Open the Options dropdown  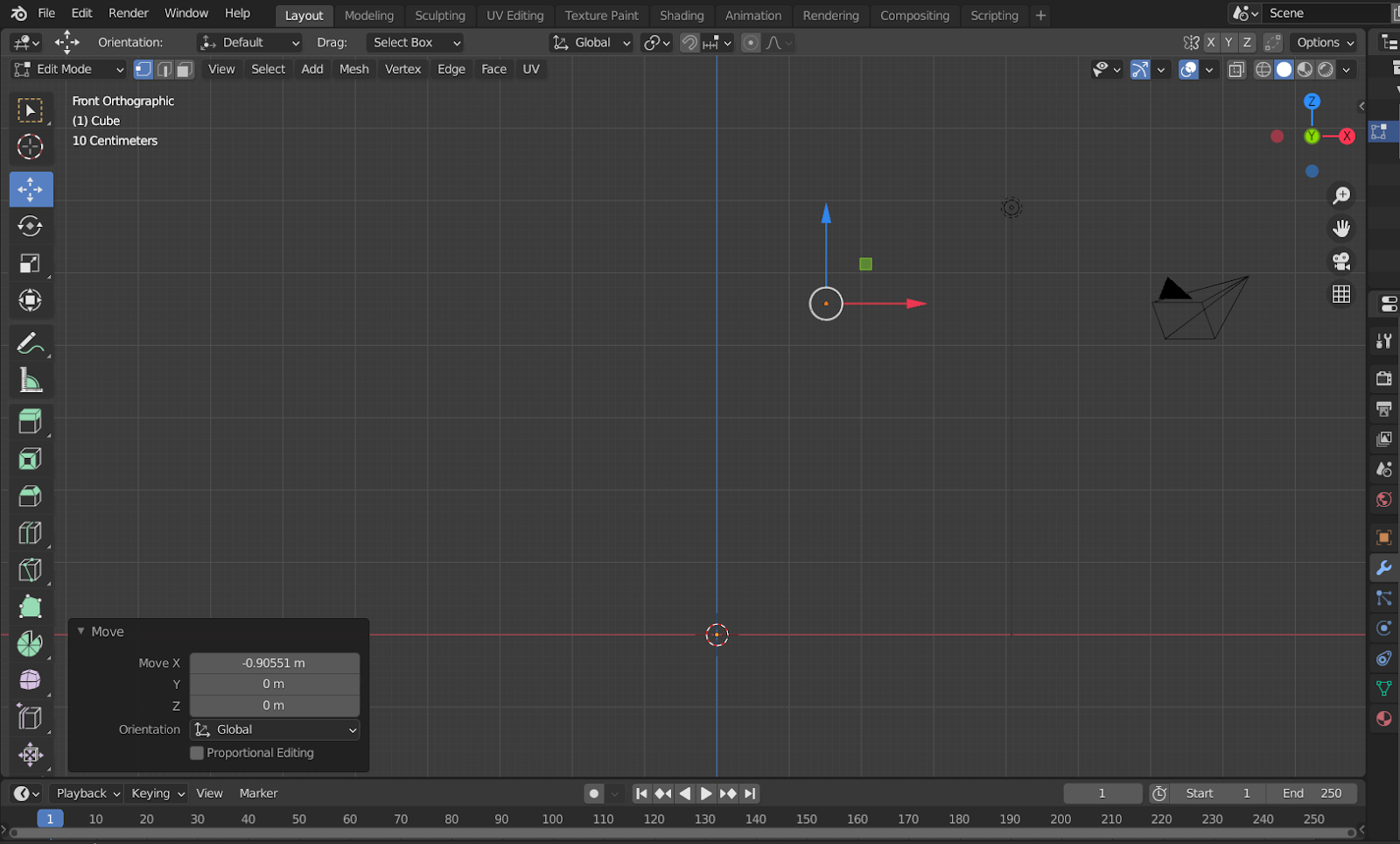tap(1325, 43)
